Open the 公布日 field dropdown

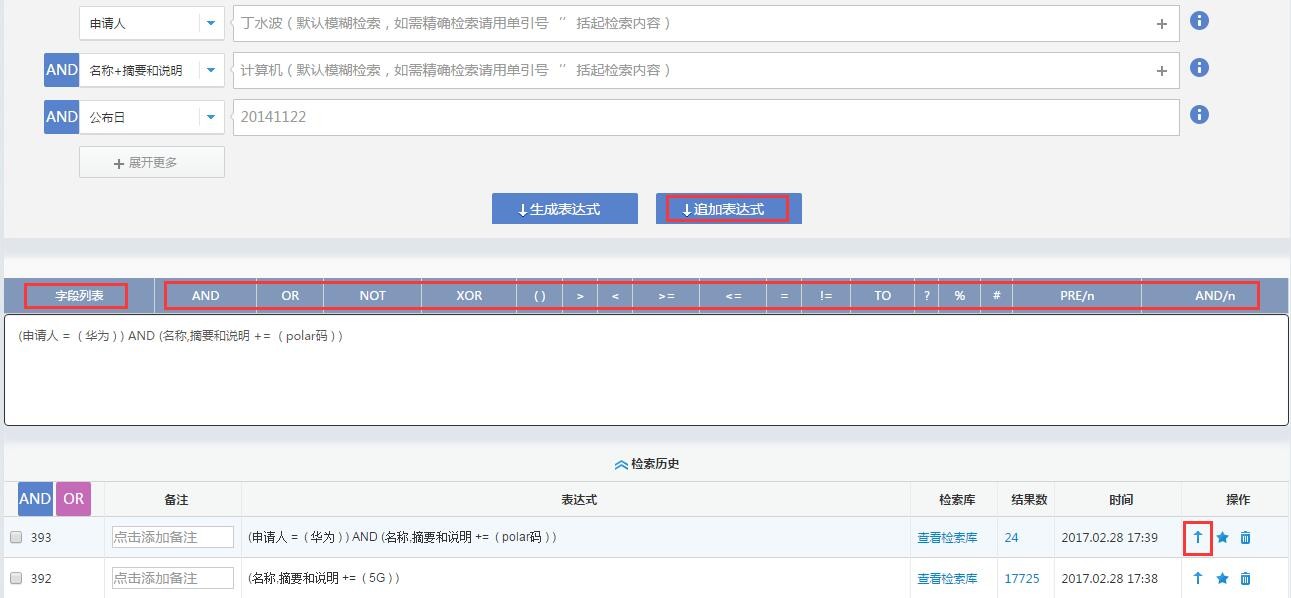pos(210,117)
